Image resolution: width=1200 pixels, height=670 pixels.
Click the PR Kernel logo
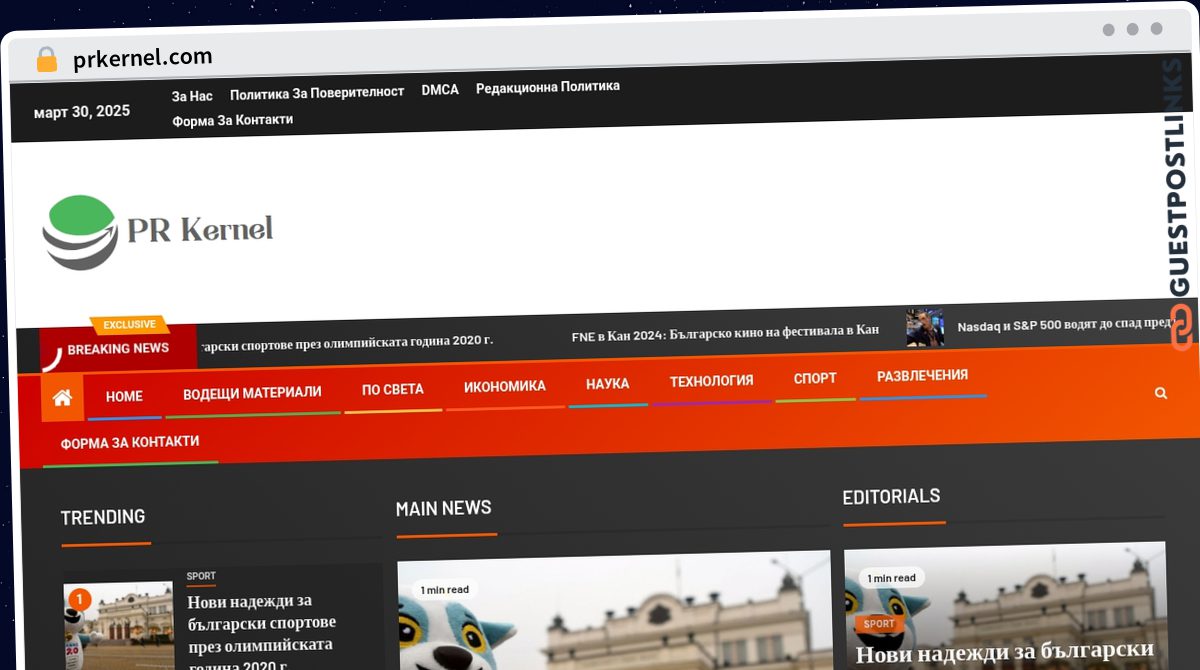pos(158,232)
